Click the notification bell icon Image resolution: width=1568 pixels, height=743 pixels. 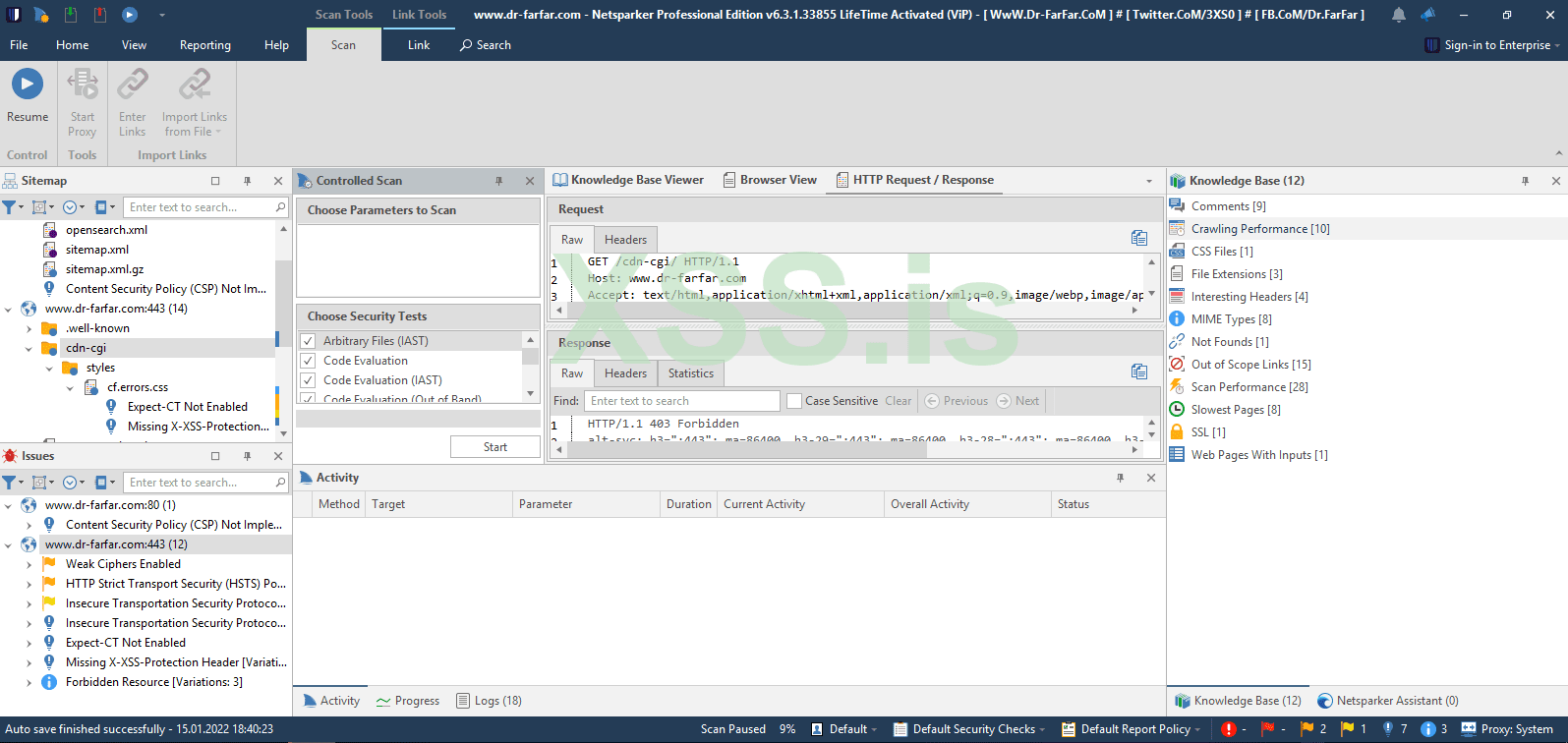[1398, 15]
